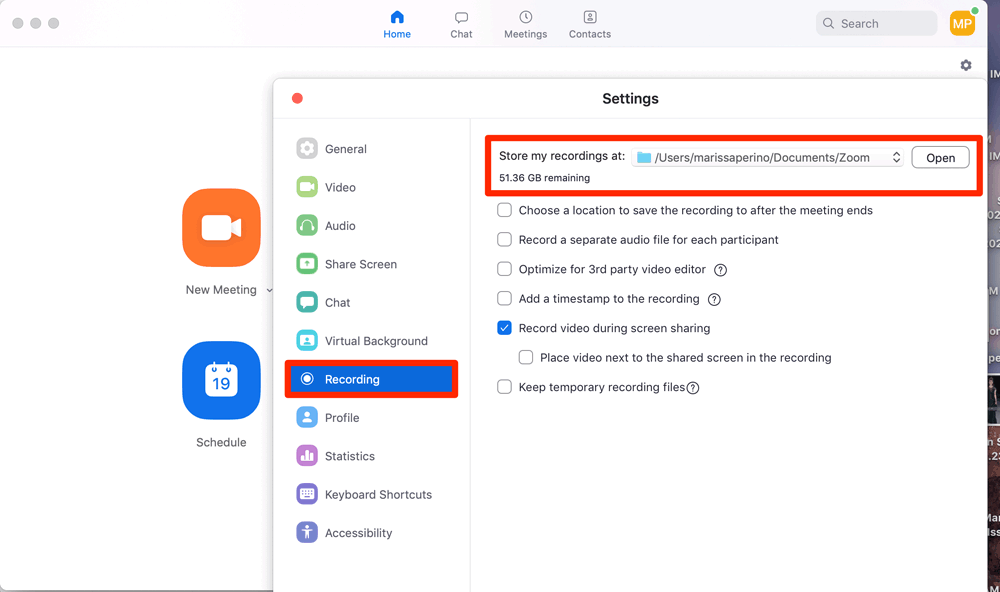Click the Open button for recordings folder

940,158
